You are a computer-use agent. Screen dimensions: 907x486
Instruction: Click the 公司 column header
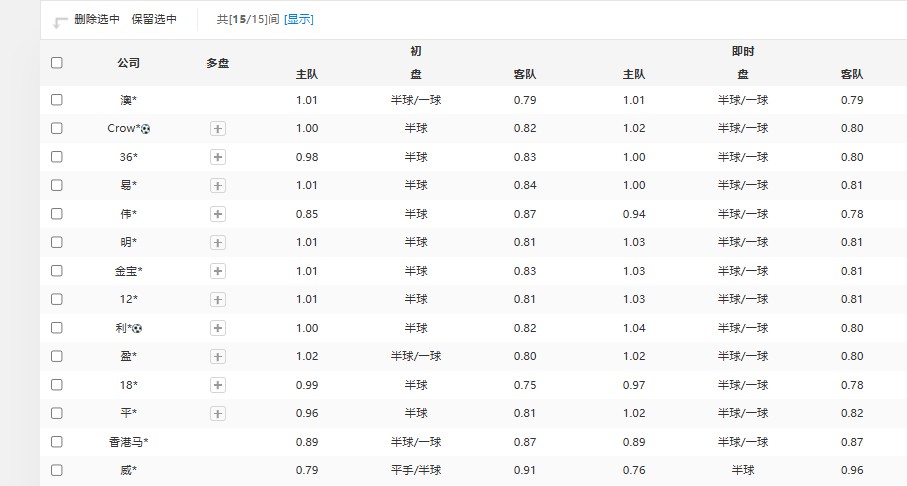[128, 63]
